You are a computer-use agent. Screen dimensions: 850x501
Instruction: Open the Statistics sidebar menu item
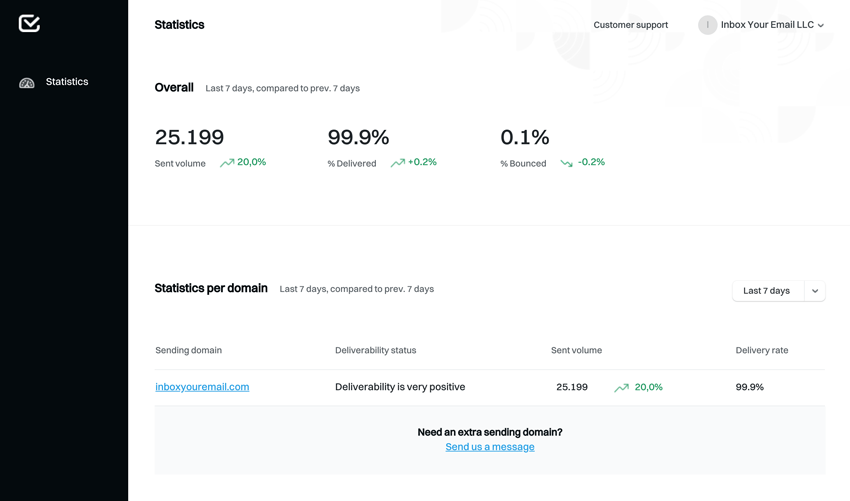pyautogui.click(x=66, y=82)
